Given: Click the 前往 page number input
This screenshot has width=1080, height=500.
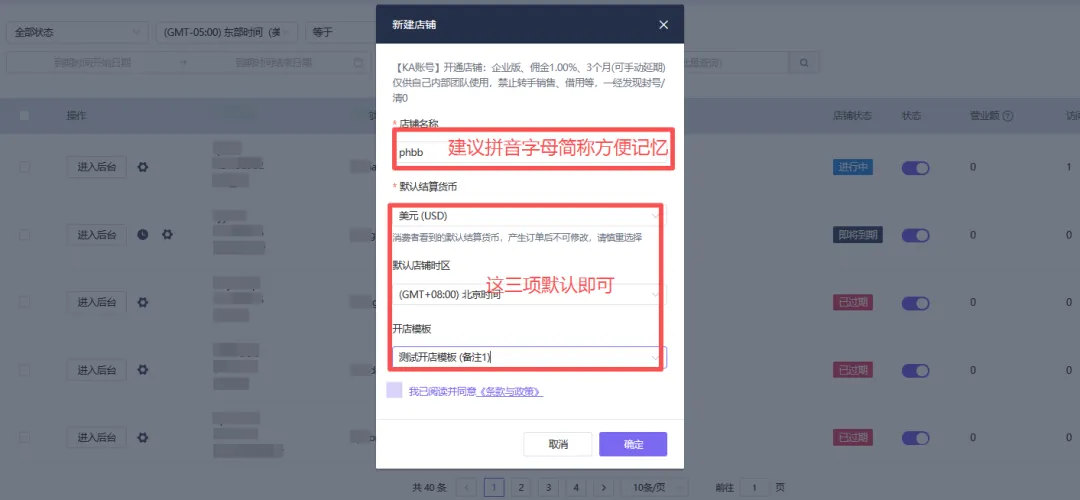Looking at the screenshot, I should pos(755,487).
